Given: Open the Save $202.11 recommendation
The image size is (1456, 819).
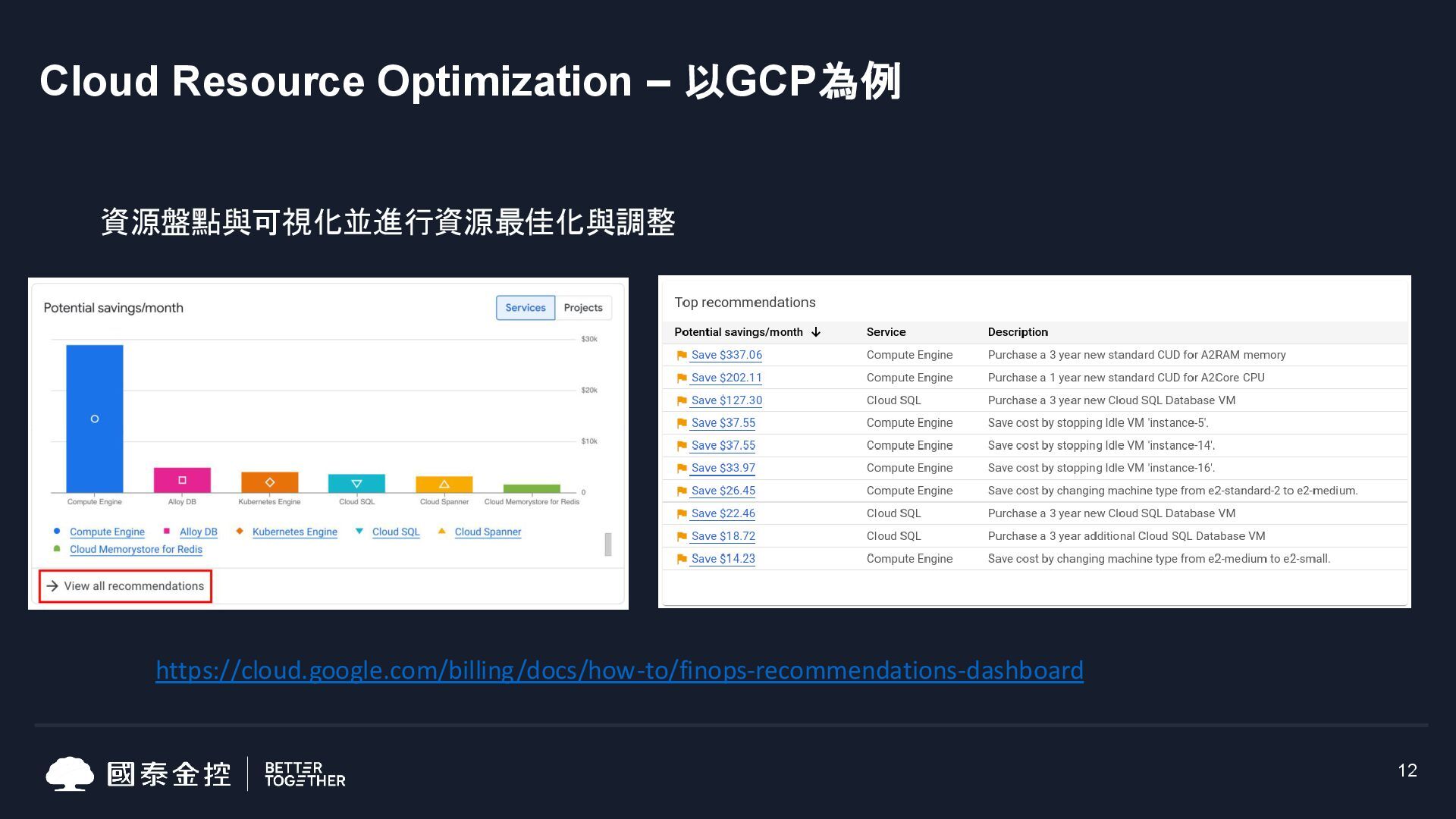Looking at the screenshot, I should click(726, 378).
